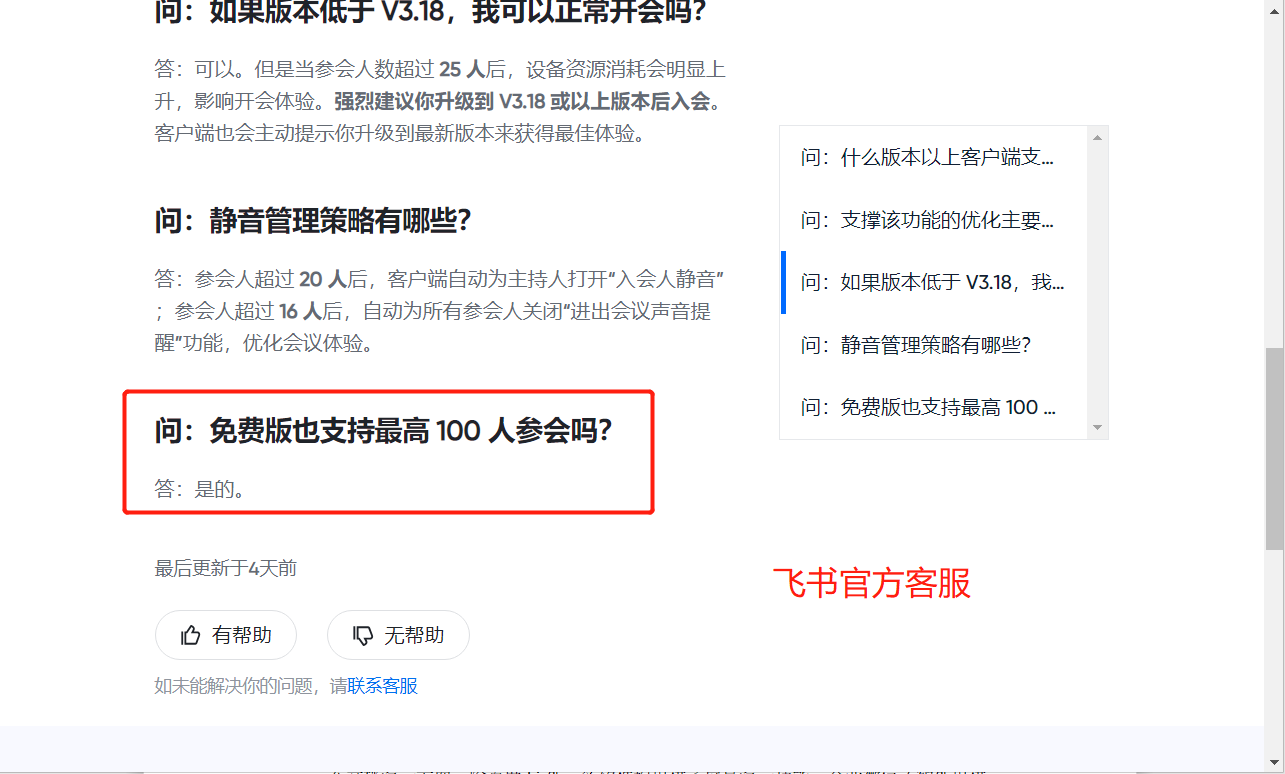Screen dimensions: 1285x774
Task: Click the answer text 答:是的。
Action: tap(200, 489)
